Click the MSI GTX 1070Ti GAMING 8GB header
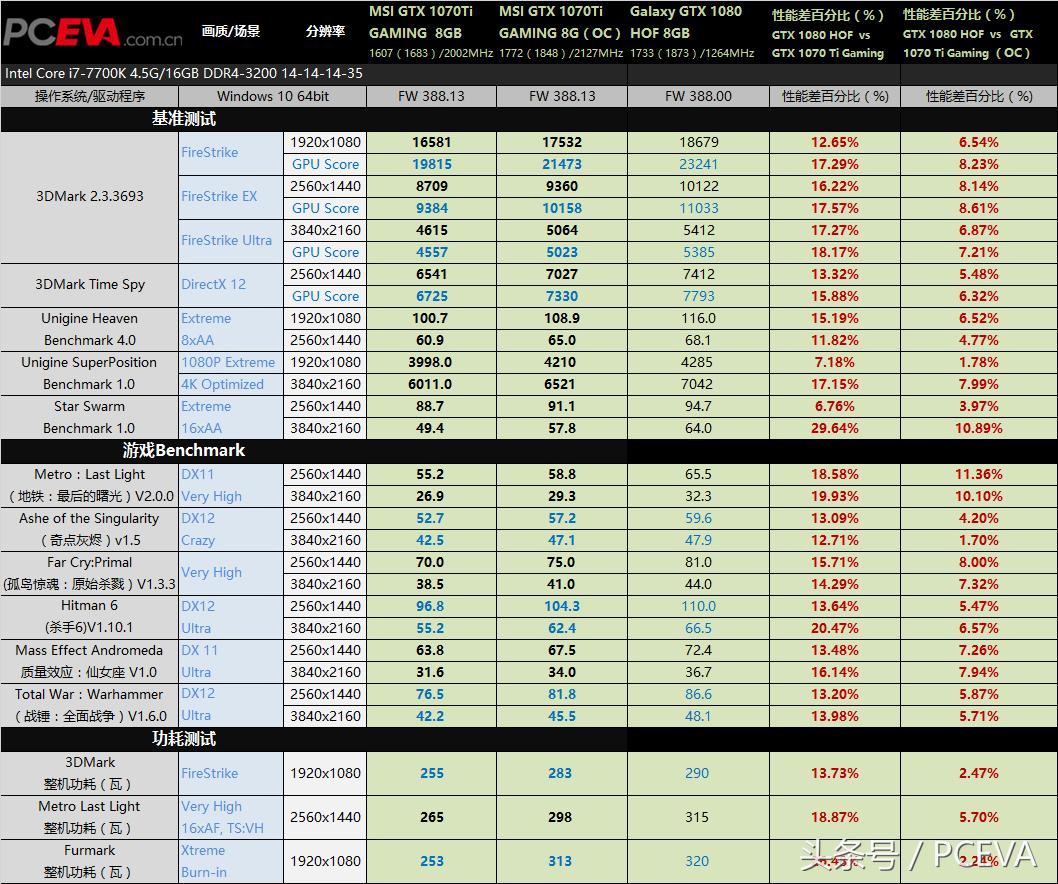 pyautogui.click(x=430, y=32)
